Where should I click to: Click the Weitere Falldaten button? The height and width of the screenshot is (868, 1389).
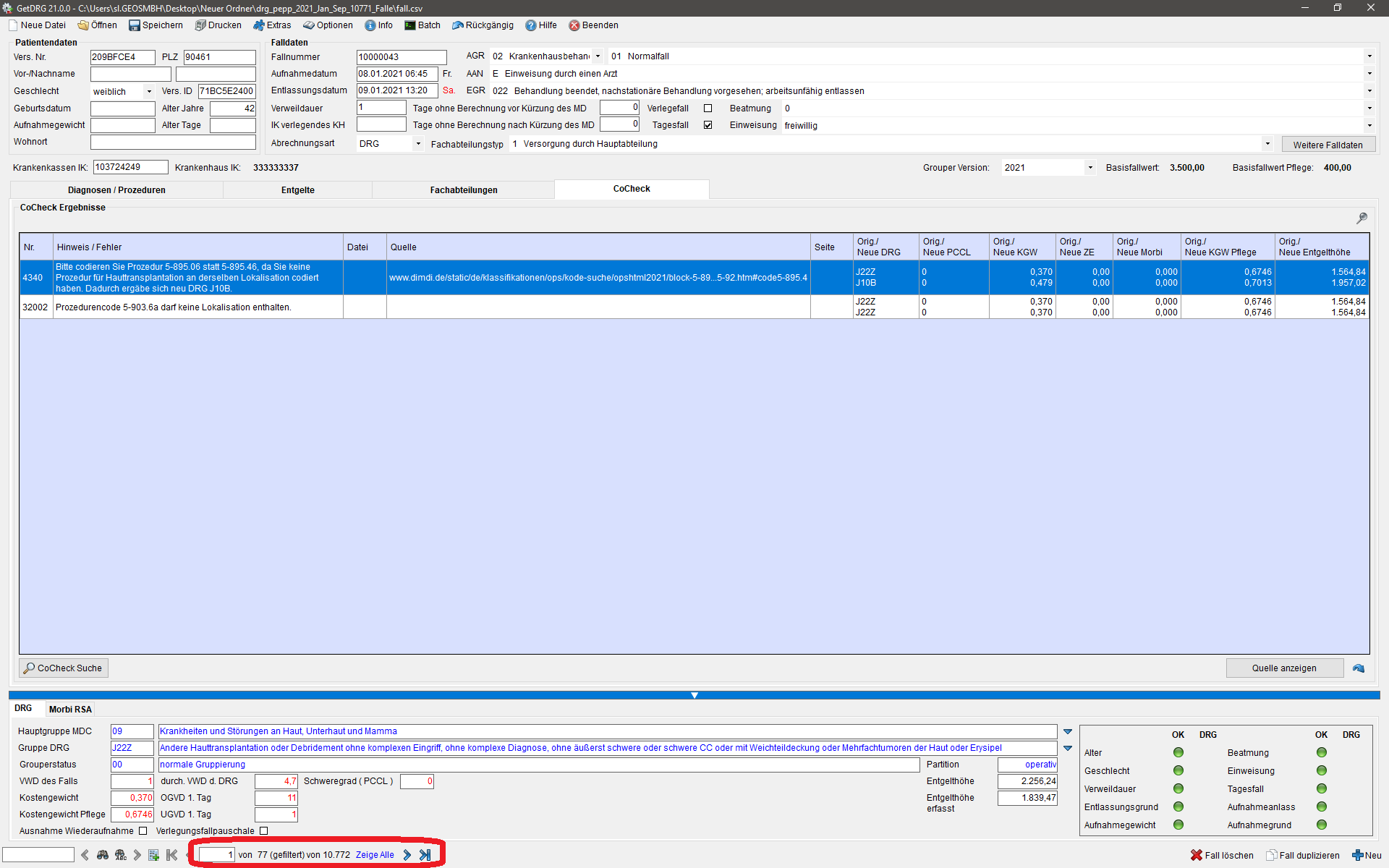(x=1328, y=145)
